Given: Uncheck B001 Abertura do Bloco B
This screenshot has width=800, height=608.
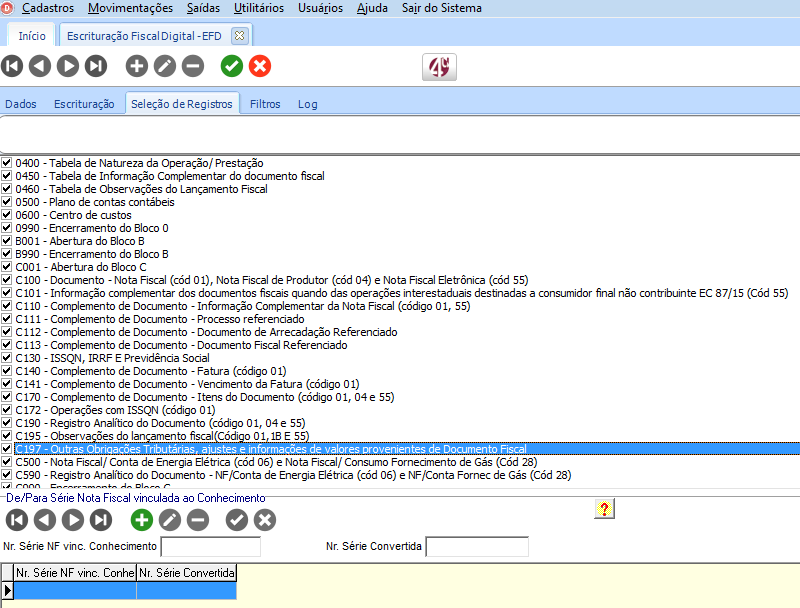Looking at the screenshot, I should [x=7, y=241].
